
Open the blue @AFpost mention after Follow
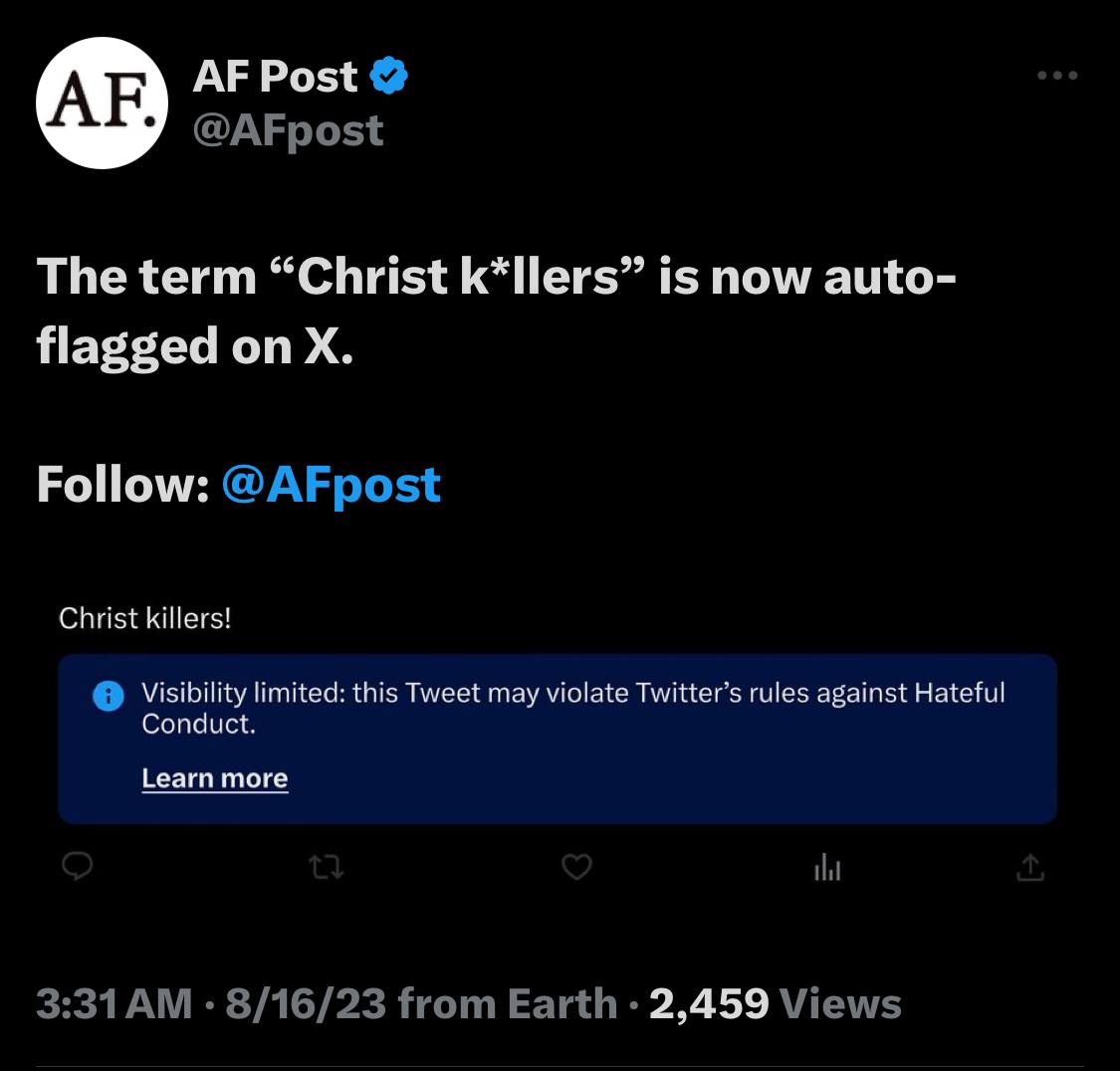point(332,484)
